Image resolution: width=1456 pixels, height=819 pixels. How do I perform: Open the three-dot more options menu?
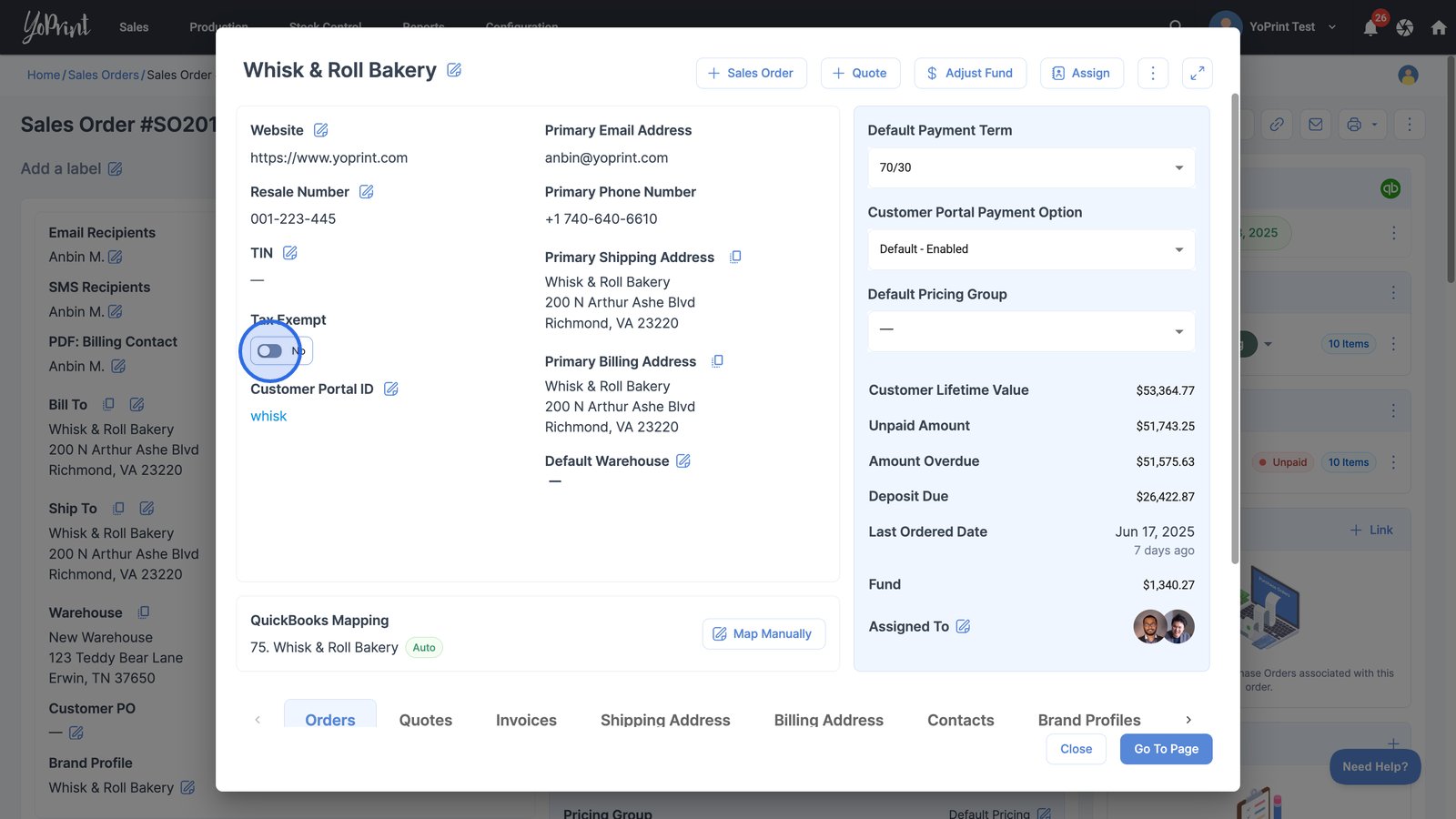(1152, 73)
